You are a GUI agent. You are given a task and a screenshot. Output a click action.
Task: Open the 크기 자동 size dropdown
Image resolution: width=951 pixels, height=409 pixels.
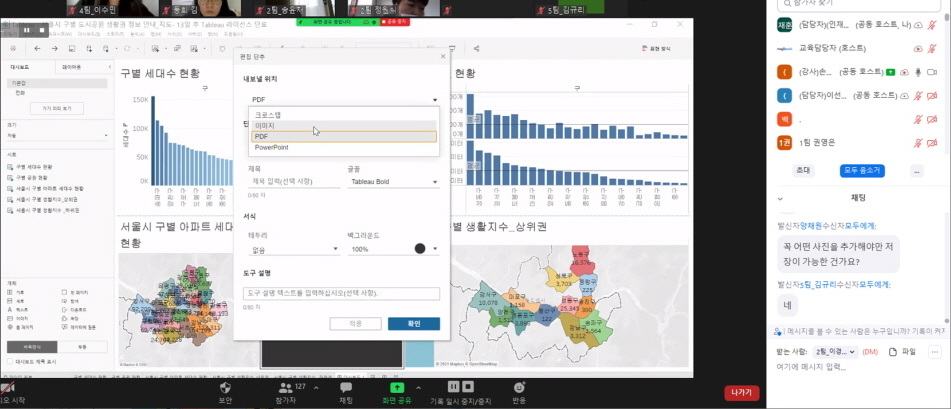[x=57, y=136]
